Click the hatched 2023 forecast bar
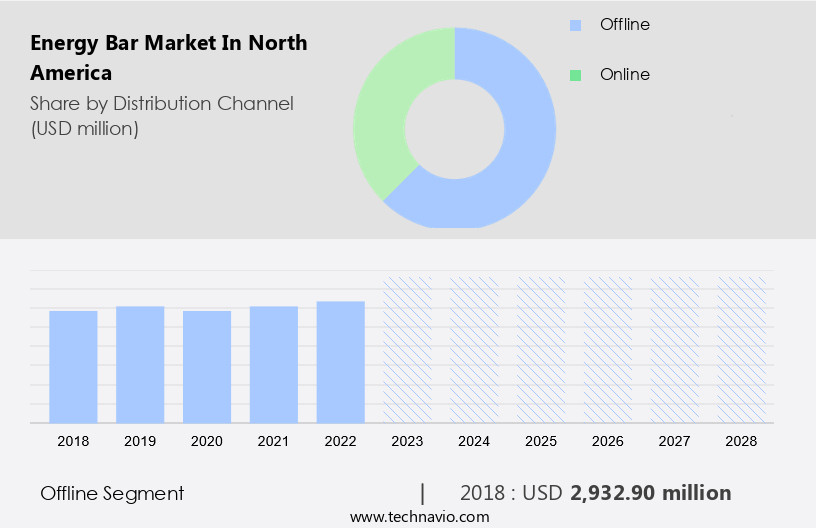 tap(407, 349)
